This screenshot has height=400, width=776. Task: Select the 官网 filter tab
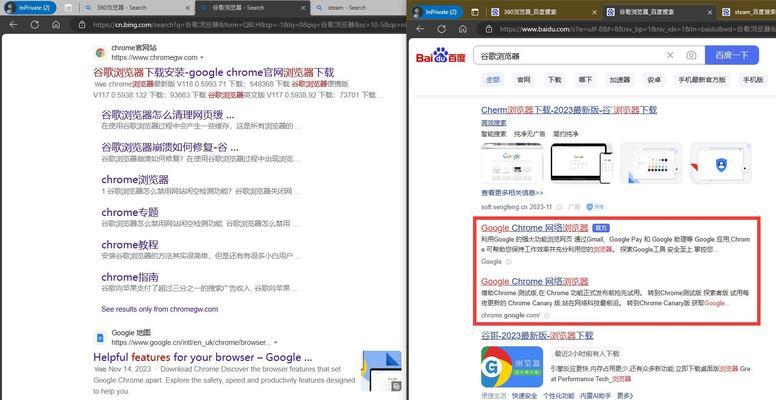click(x=524, y=79)
